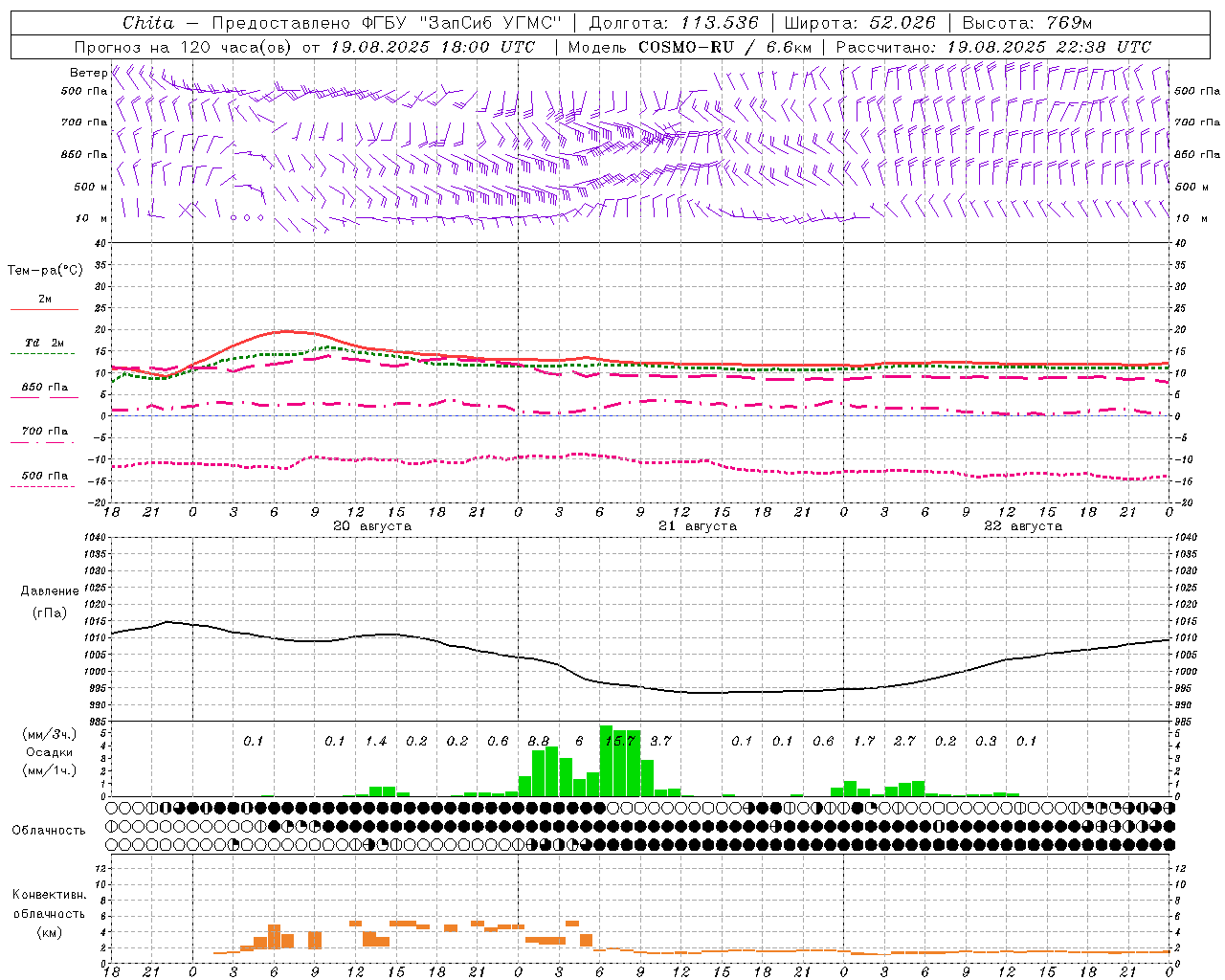The image size is (1225, 980).
Task: Click the date label '21 августа'
Action: pos(698,526)
